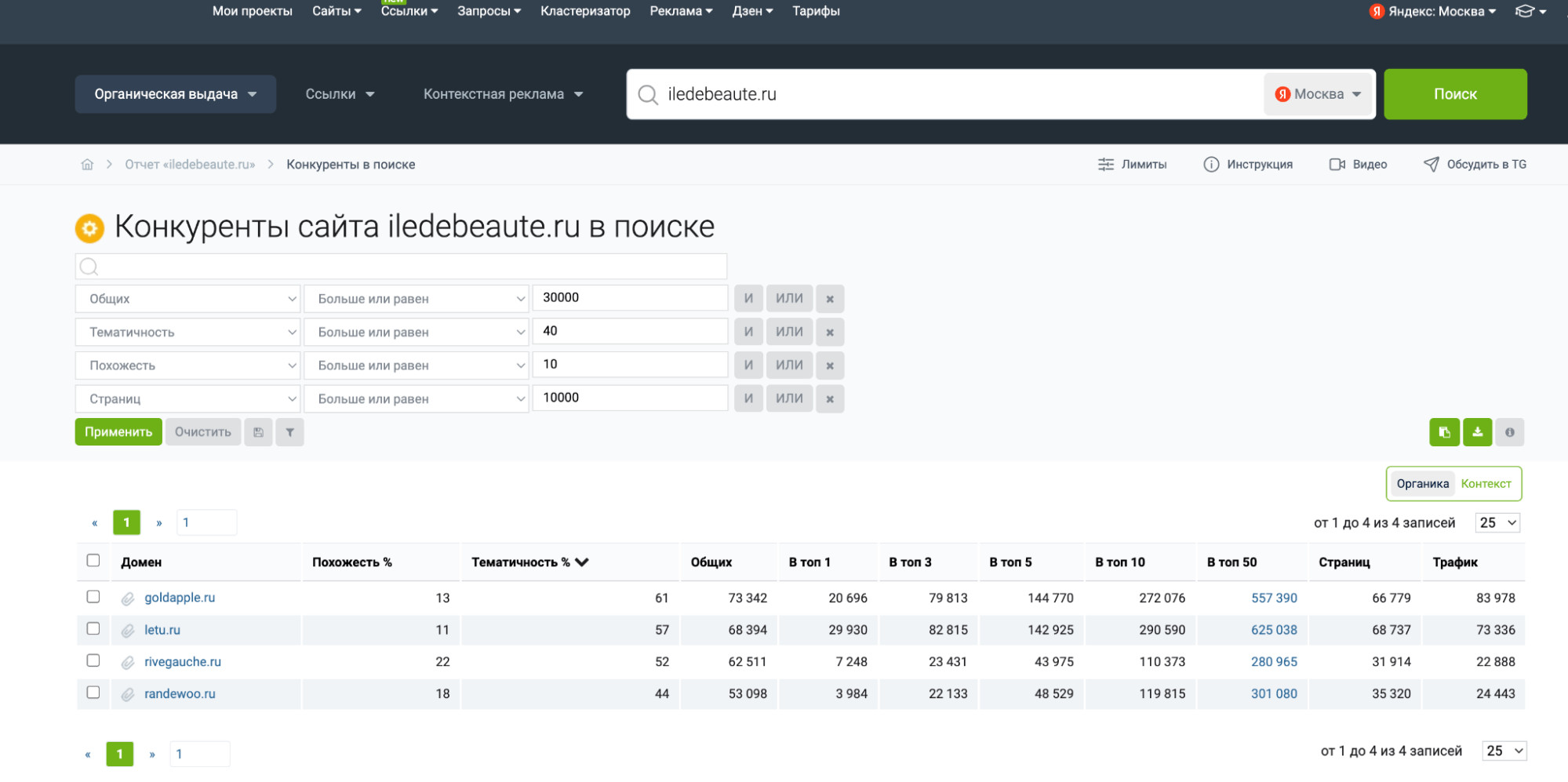
Task: Open the letu.ru domain link
Action: (x=162, y=630)
